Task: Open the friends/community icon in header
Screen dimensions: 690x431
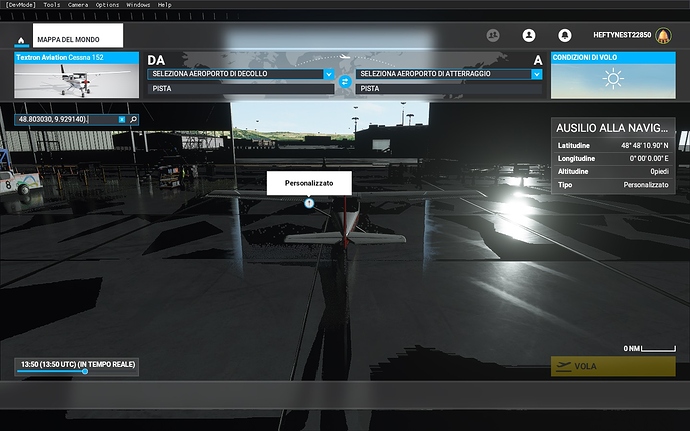Action: 493,35
